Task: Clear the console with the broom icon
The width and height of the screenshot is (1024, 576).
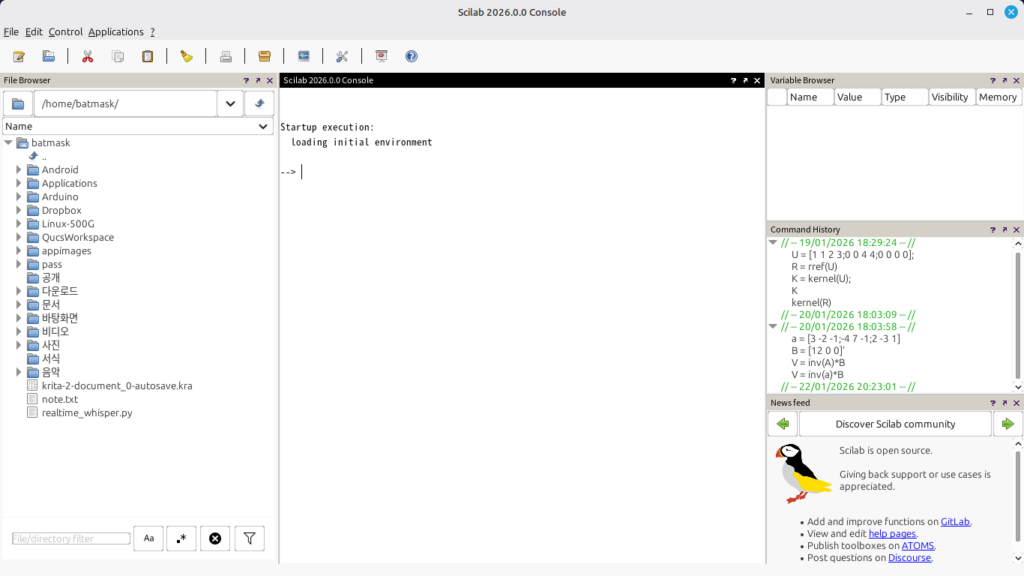Action: pos(186,56)
